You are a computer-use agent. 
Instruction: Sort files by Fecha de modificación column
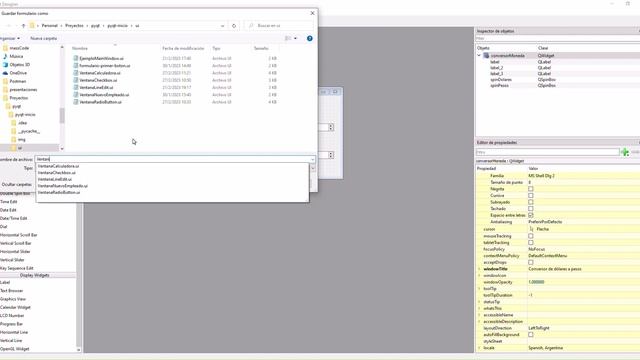coord(183,48)
